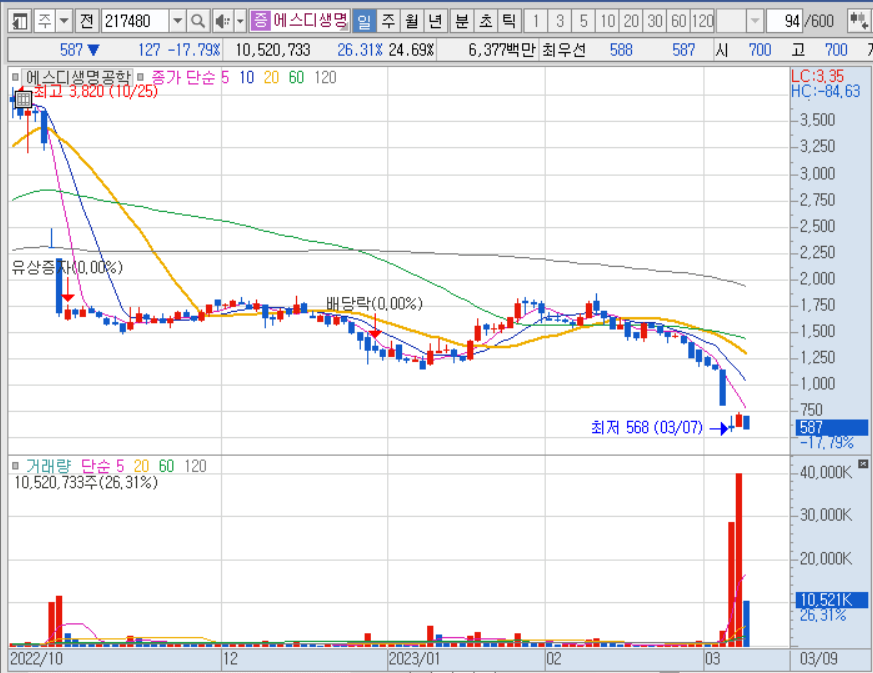Screen dimensions: 873x673
Task: Click the HC:-84,63 value
Action: 826,91
